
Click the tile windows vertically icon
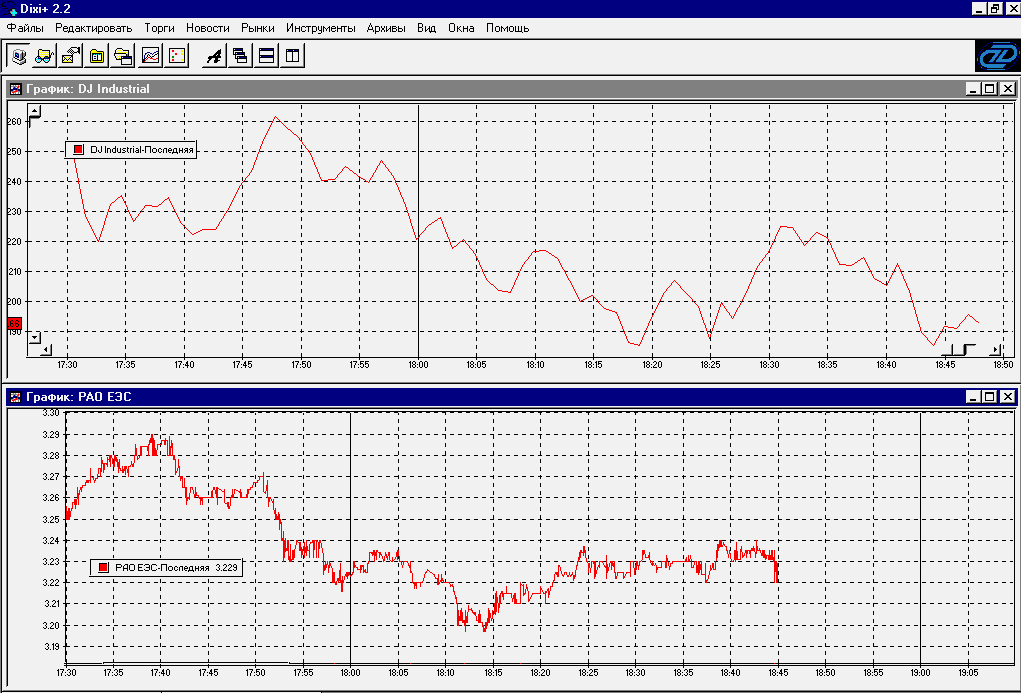(292, 56)
